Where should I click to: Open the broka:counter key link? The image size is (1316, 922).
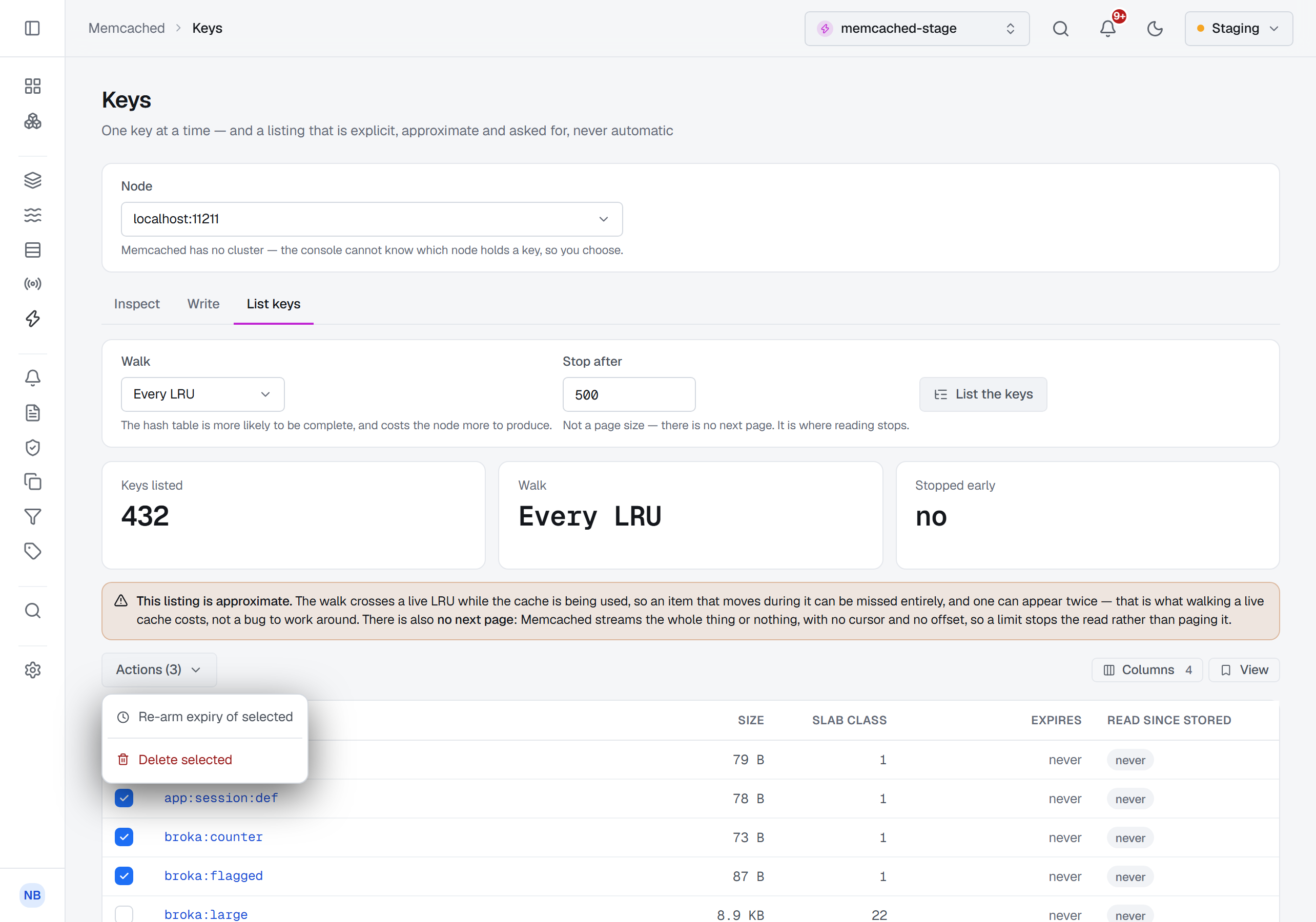[213, 837]
